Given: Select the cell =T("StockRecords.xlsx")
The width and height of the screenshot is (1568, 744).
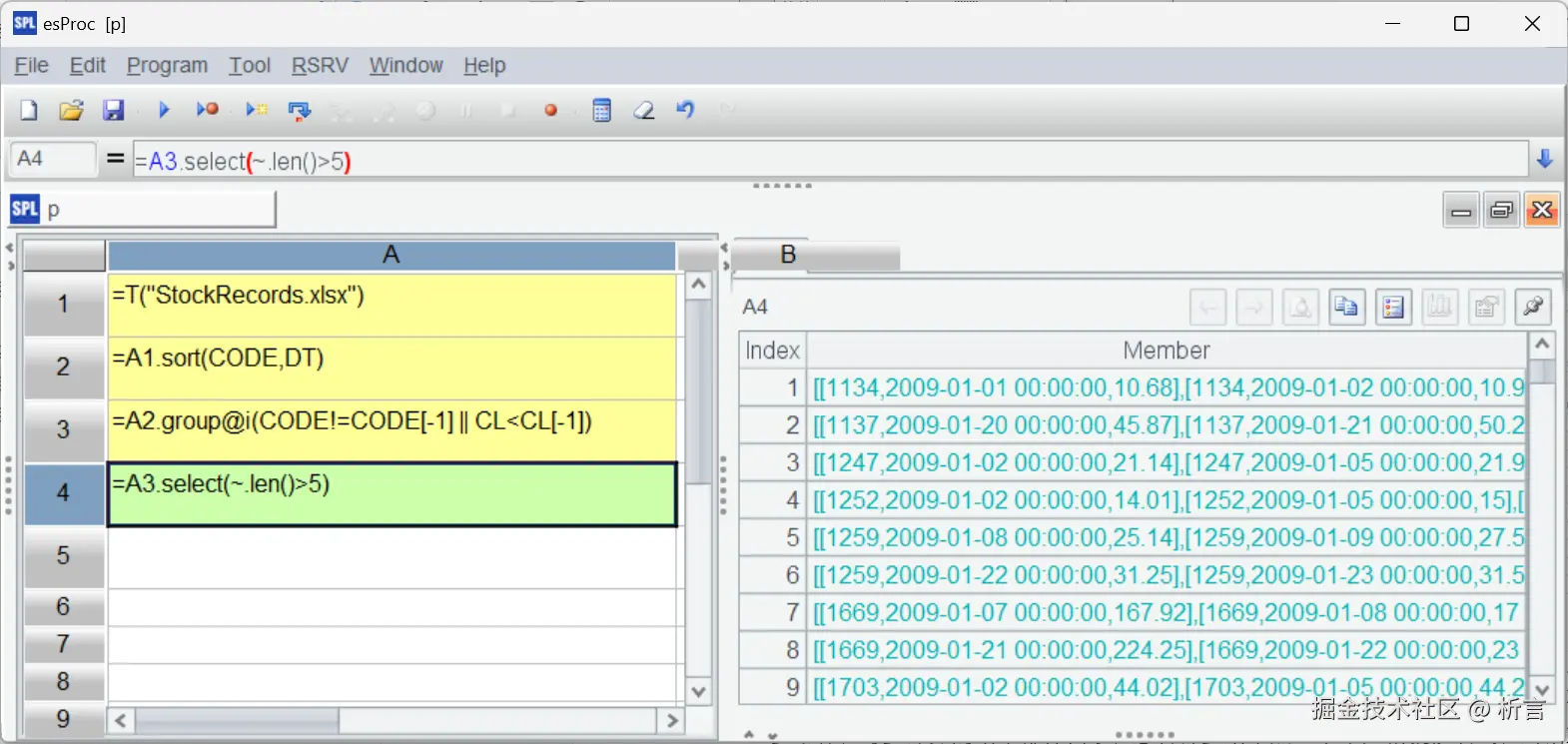Looking at the screenshot, I should (x=392, y=305).
